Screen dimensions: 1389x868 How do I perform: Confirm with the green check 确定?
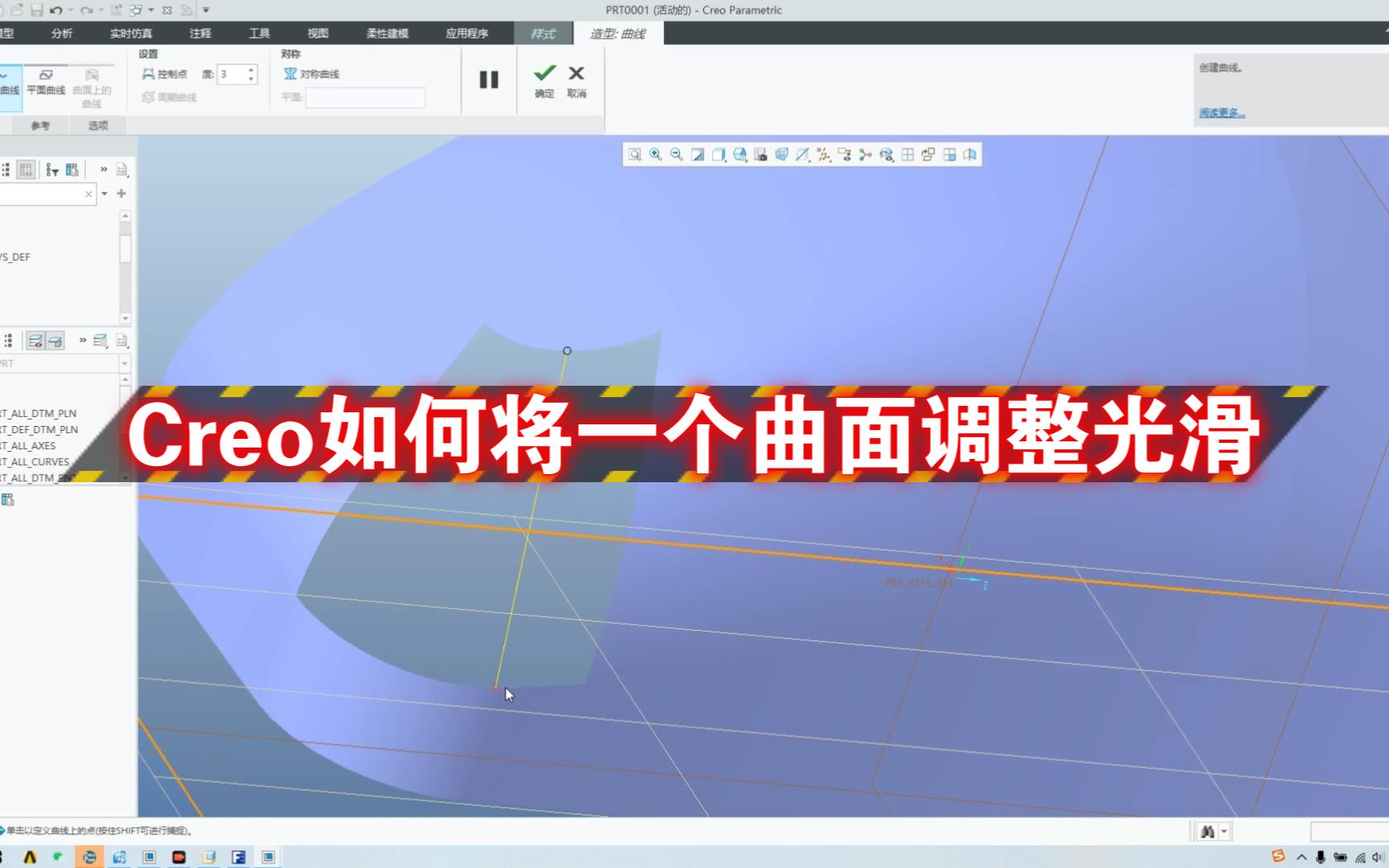coord(544,81)
